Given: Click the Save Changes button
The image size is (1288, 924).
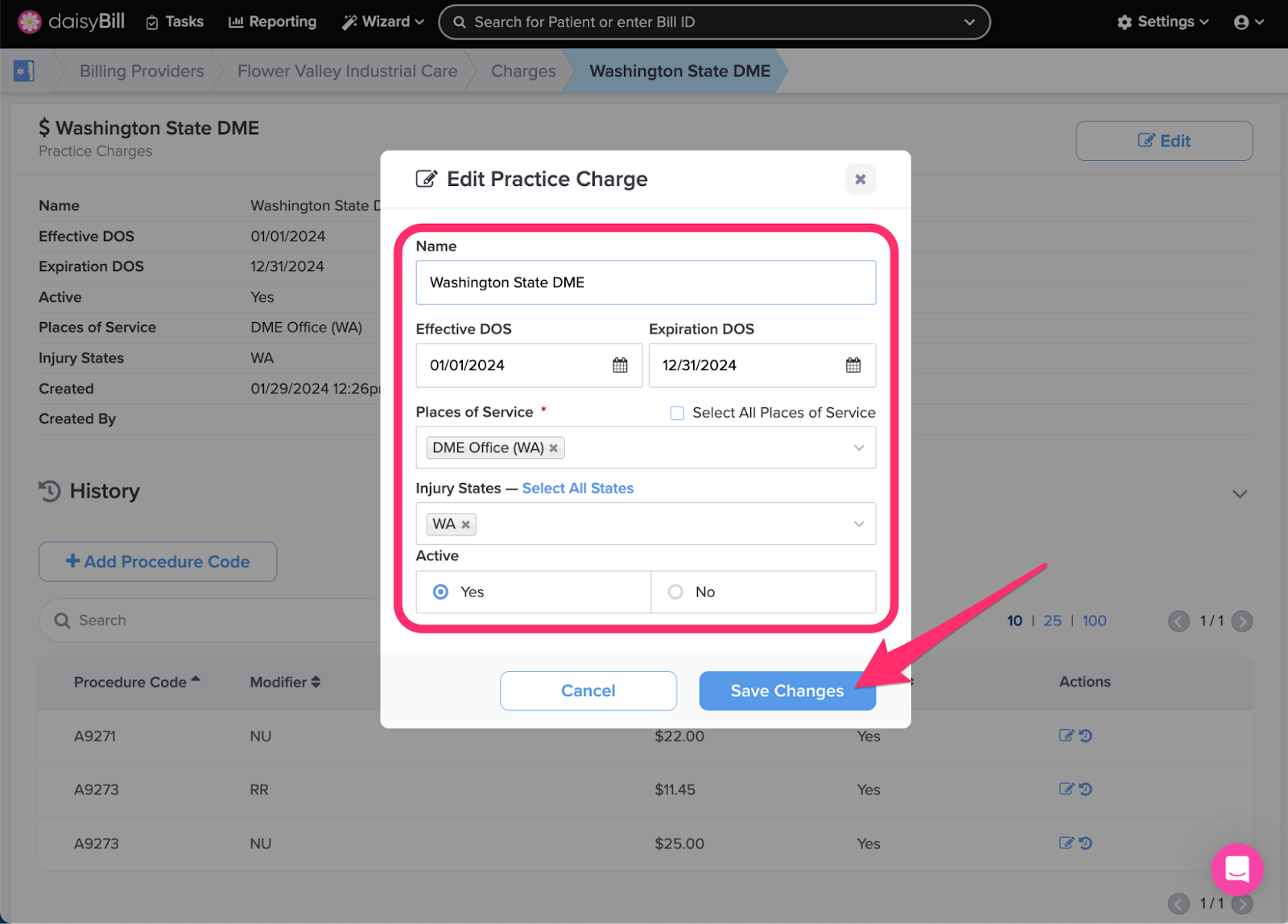Looking at the screenshot, I should (x=787, y=691).
